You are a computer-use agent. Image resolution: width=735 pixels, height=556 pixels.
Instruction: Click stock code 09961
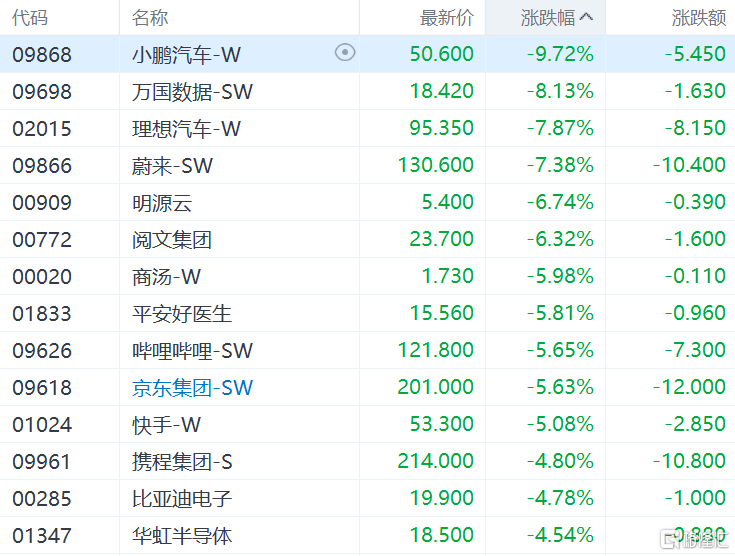(42, 462)
